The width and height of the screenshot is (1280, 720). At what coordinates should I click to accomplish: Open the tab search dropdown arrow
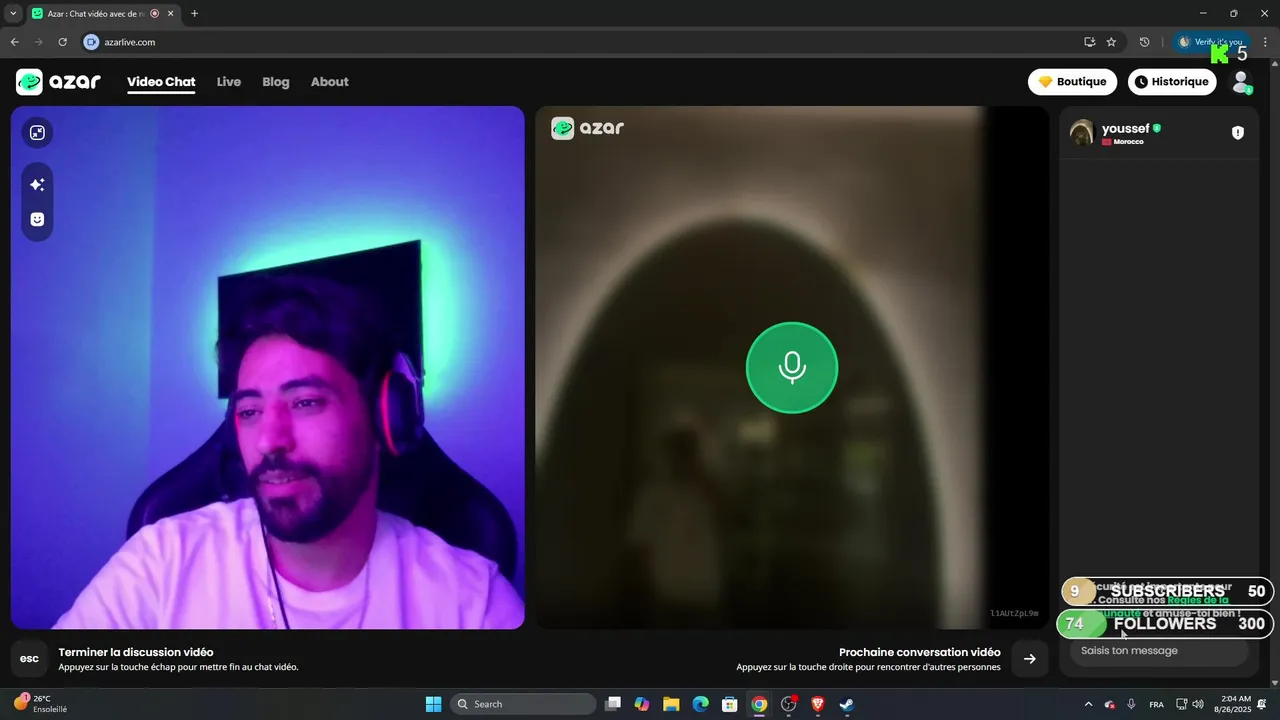[13, 14]
